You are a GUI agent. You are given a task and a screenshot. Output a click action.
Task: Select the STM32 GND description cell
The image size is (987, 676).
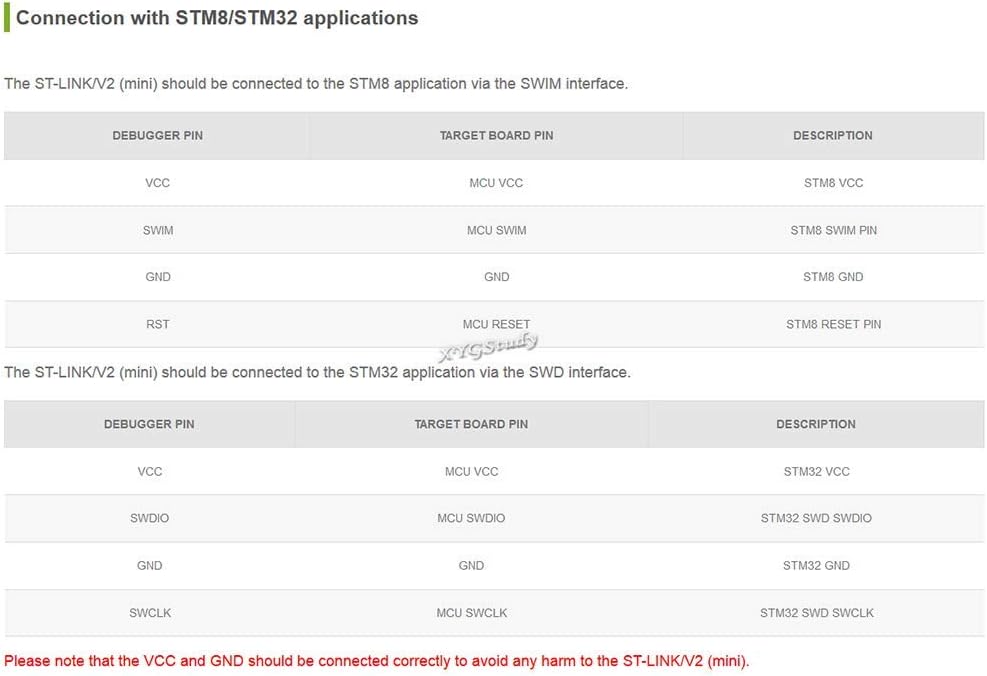(816, 566)
